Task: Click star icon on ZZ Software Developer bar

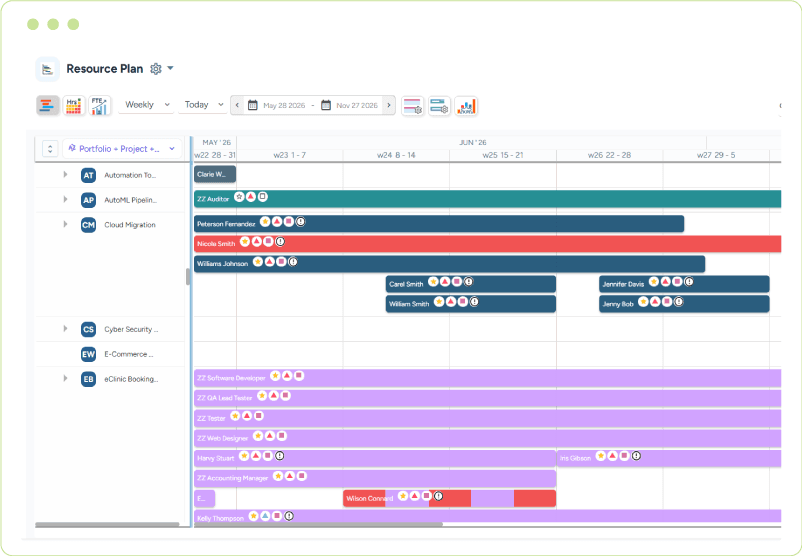Action: [x=275, y=376]
